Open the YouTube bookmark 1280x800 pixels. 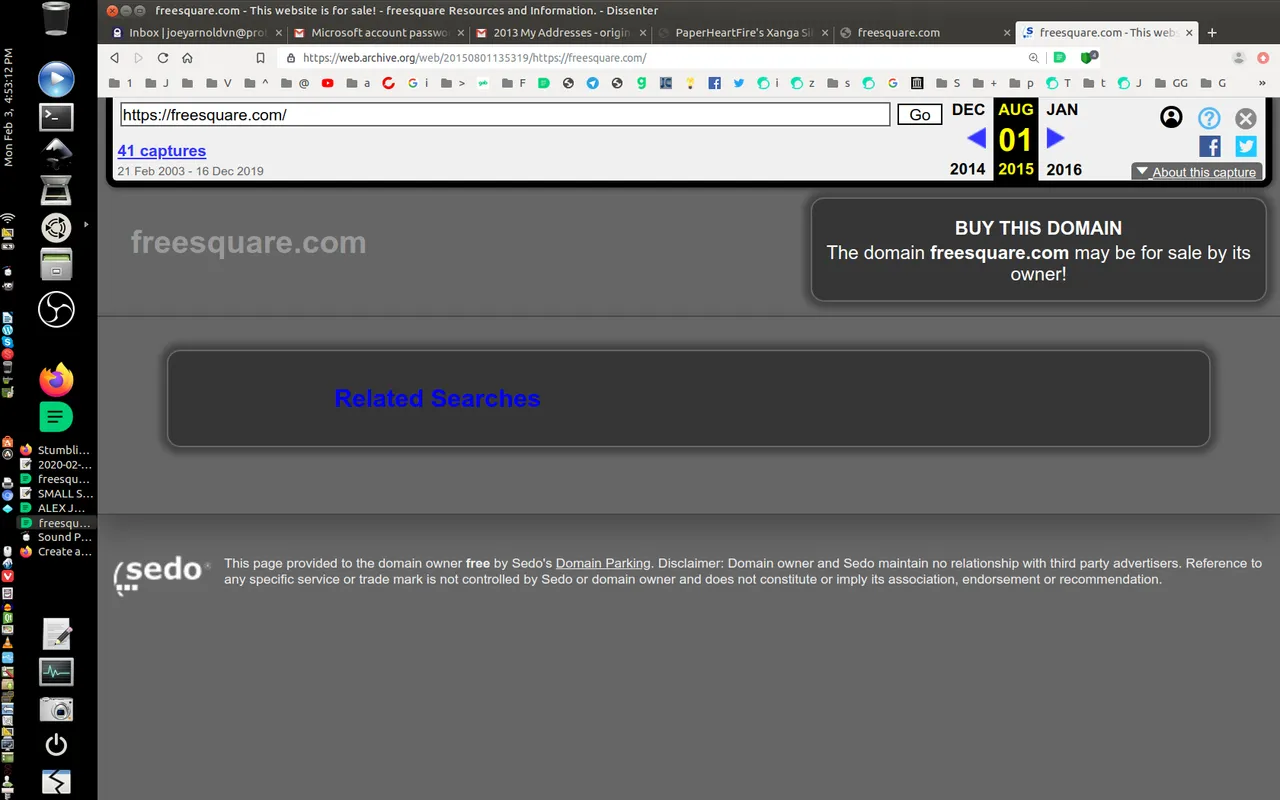tap(327, 83)
